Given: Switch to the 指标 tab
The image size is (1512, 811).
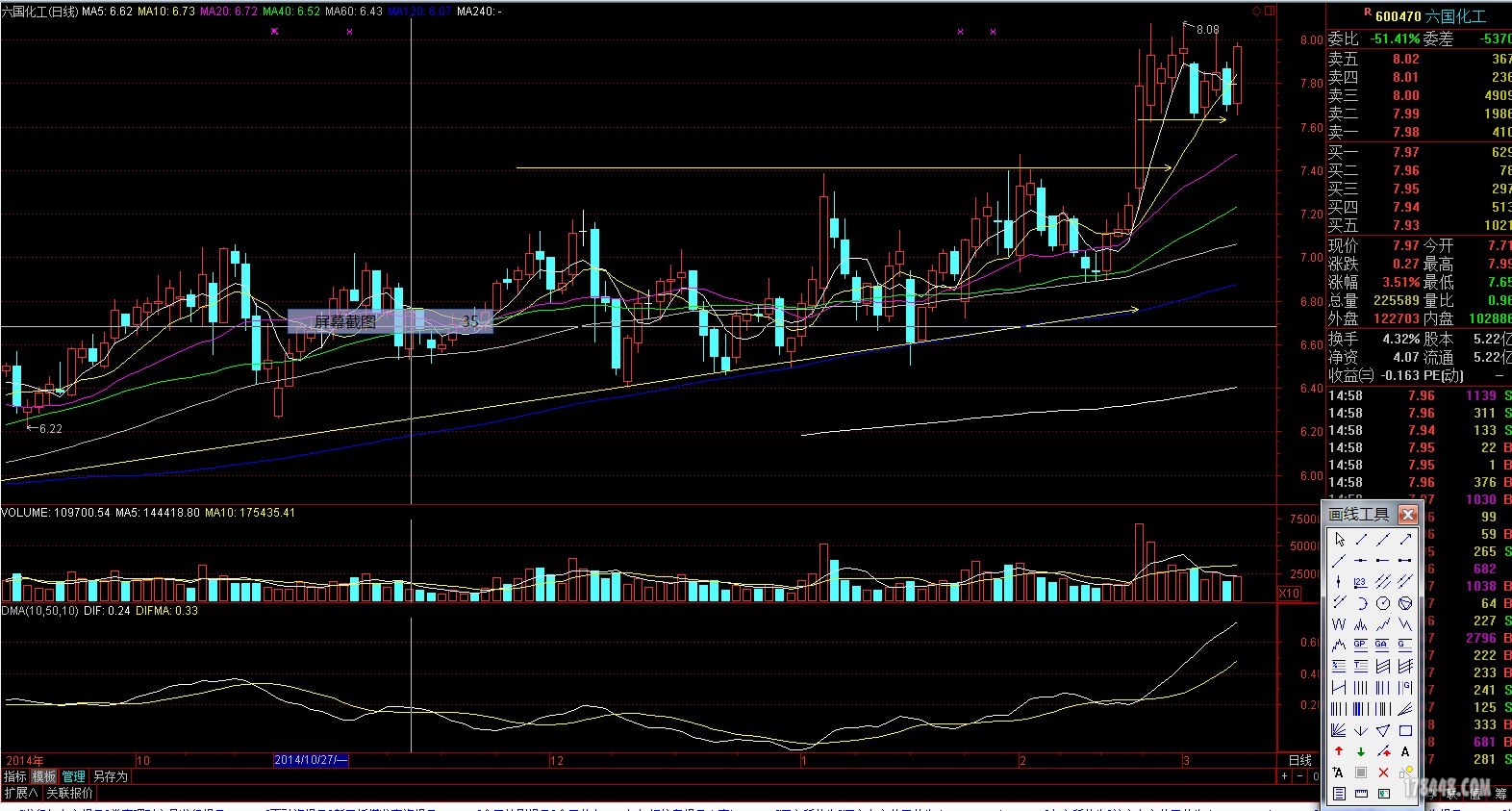Looking at the screenshot, I should [15, 776].
